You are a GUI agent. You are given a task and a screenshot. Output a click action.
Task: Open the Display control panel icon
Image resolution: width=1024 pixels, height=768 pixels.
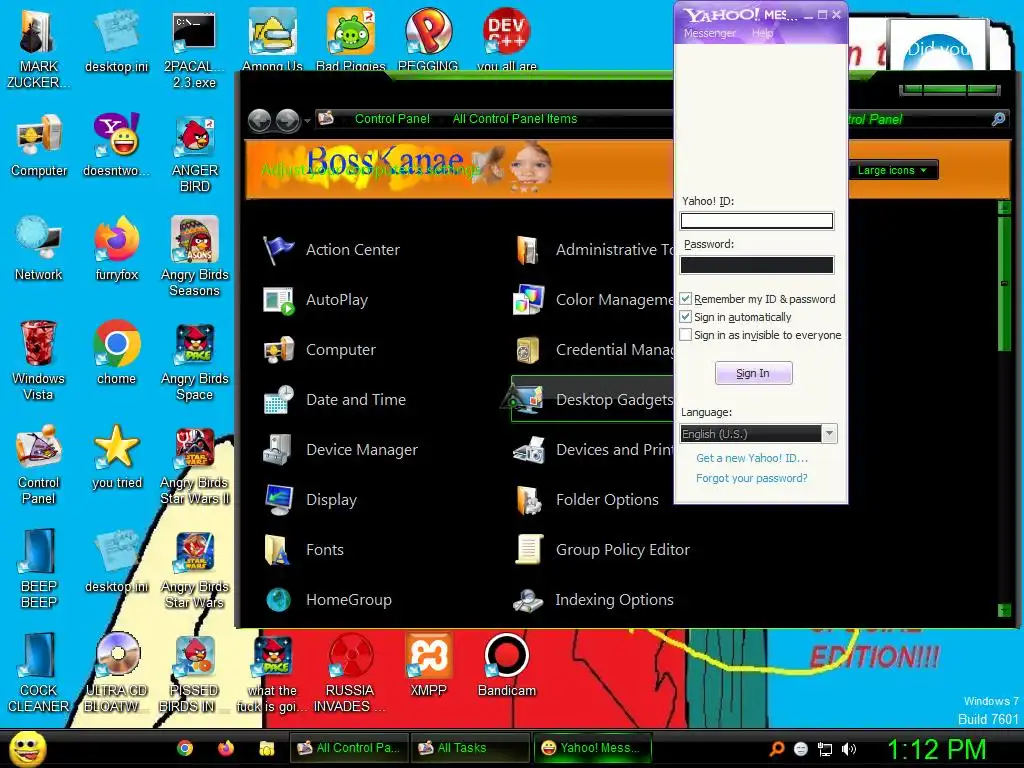pos(279,500)
